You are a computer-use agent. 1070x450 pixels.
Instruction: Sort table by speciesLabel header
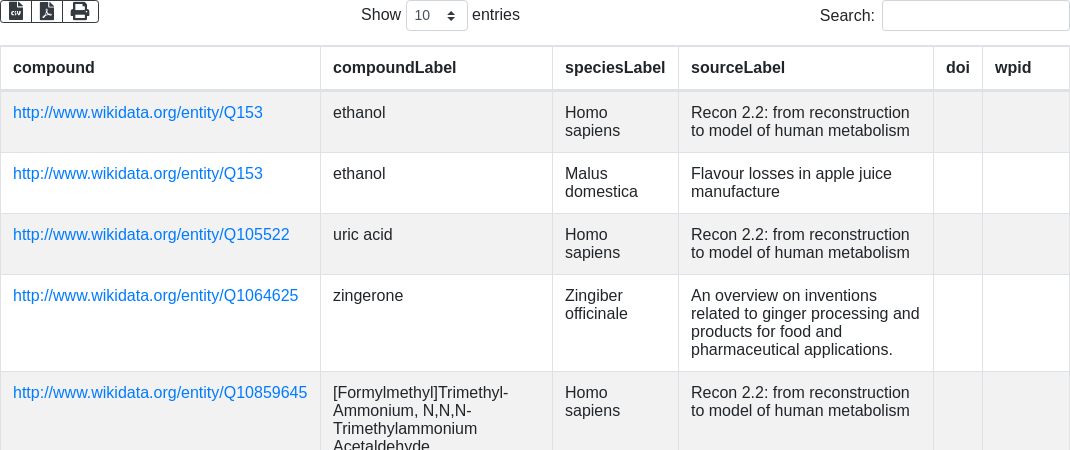pos(614,68)
